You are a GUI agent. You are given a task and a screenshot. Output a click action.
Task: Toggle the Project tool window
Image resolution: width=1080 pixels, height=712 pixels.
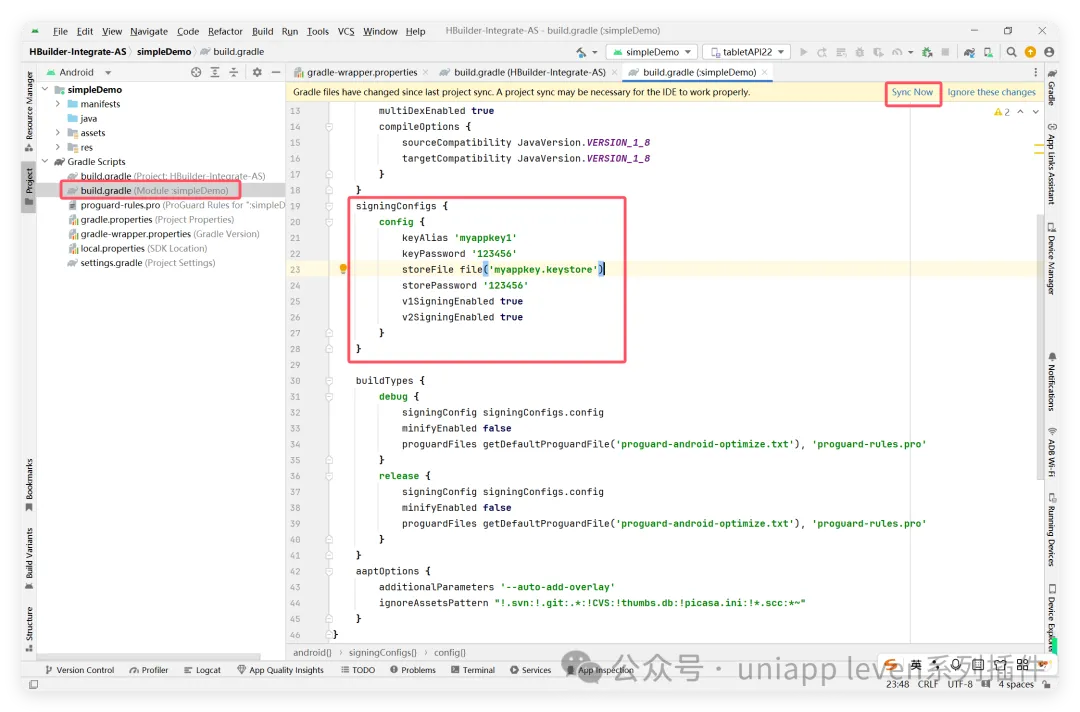(29, 187)
